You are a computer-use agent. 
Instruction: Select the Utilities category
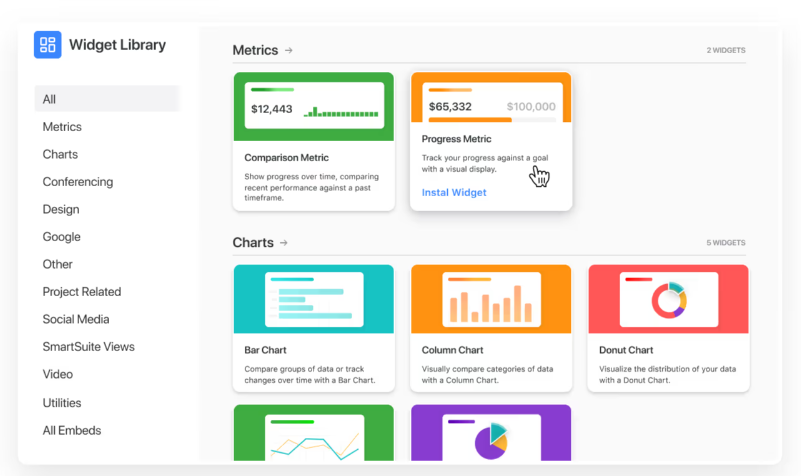tap(61, 403)
